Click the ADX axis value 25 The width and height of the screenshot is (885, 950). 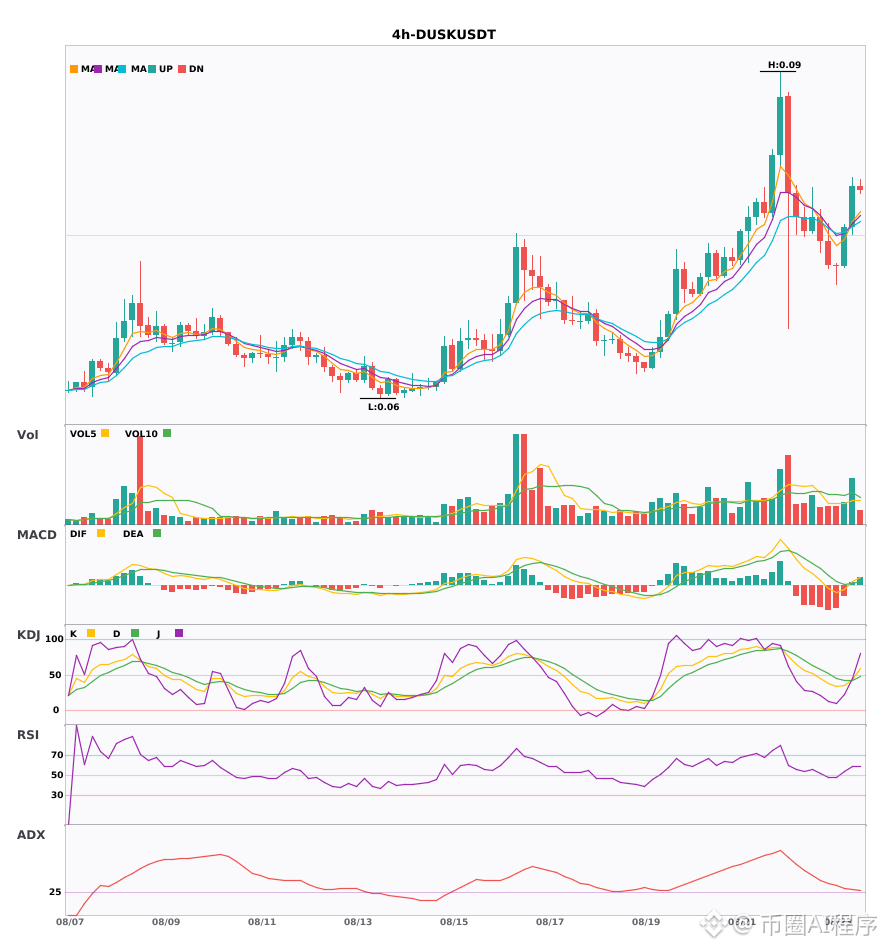[x=55, y=892]
